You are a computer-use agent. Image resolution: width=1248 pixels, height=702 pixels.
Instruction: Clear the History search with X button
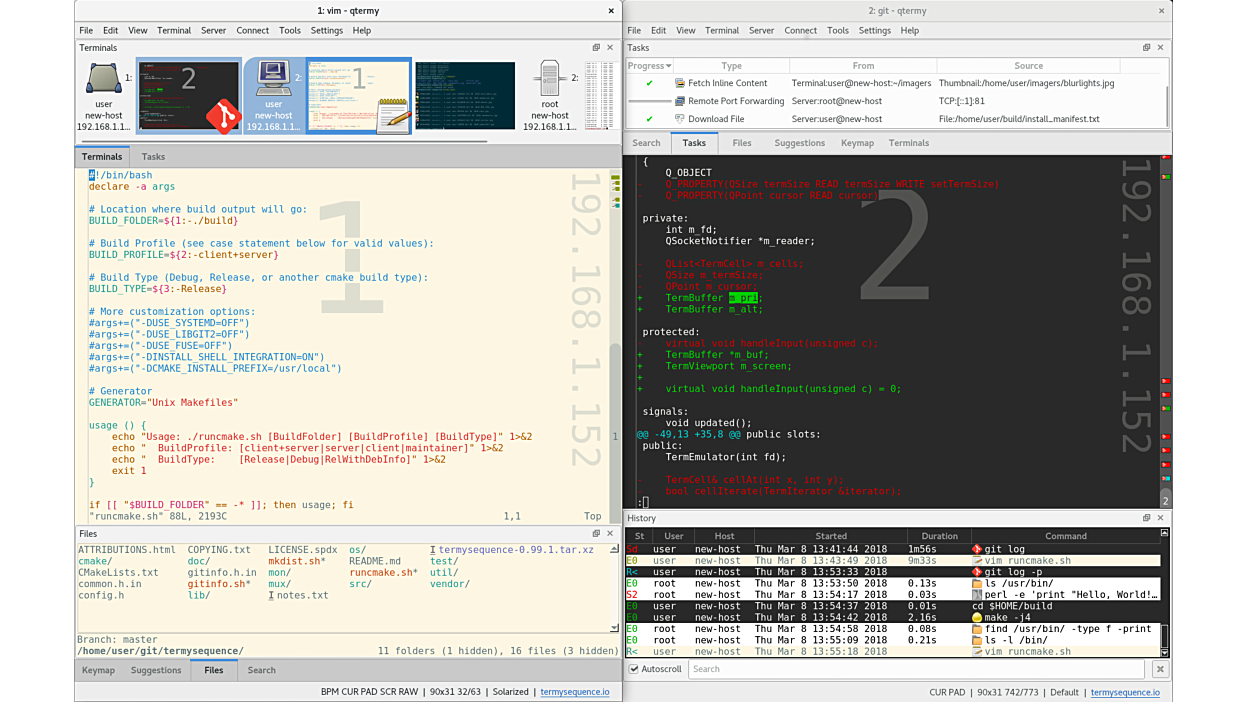point(1160,669)
